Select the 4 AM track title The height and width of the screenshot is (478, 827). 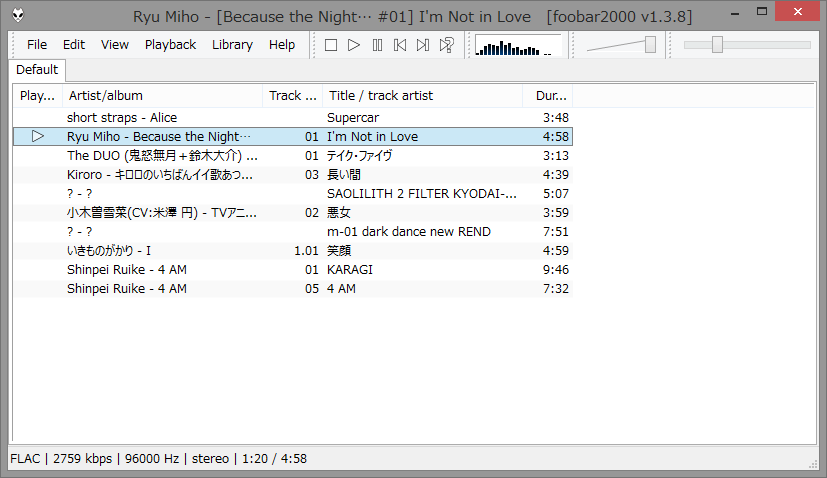(x=341, y=289)
